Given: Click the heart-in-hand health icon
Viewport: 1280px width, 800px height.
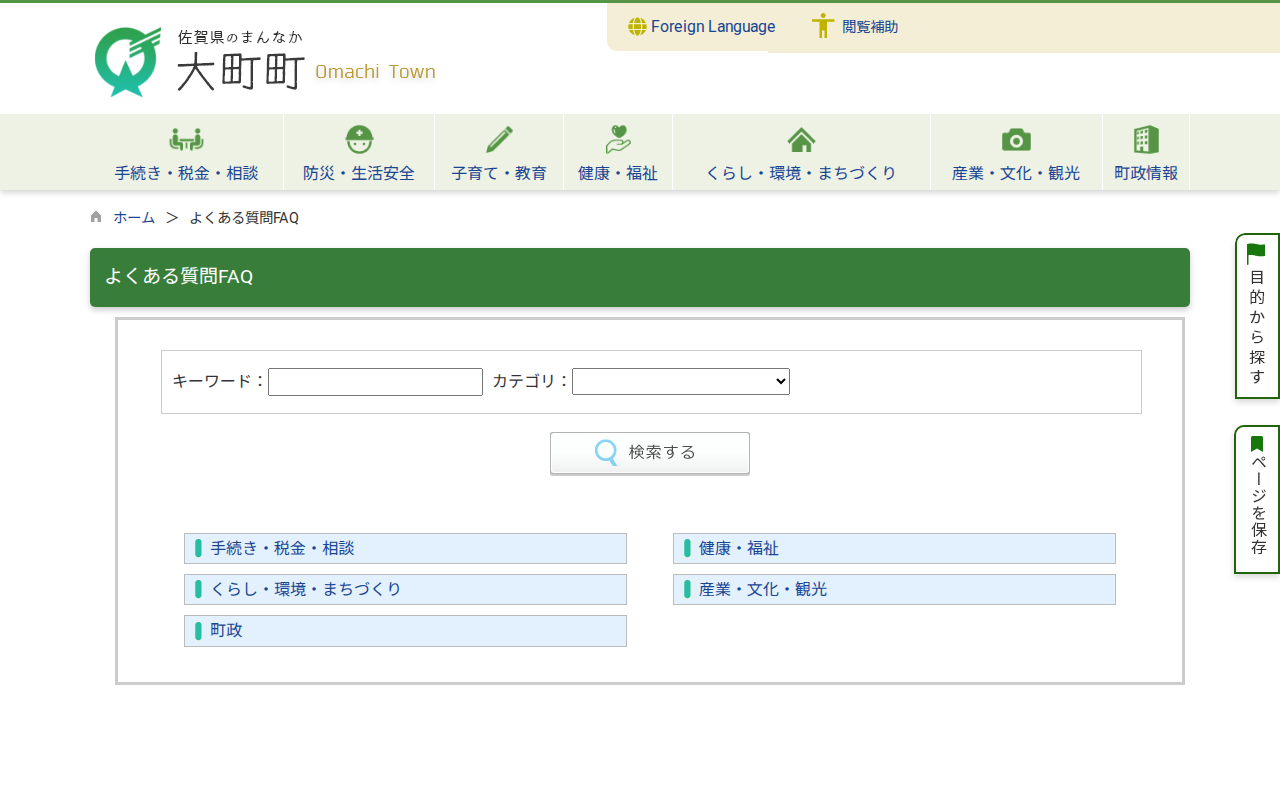Looking at the screenshot, I should click(618, 140).
